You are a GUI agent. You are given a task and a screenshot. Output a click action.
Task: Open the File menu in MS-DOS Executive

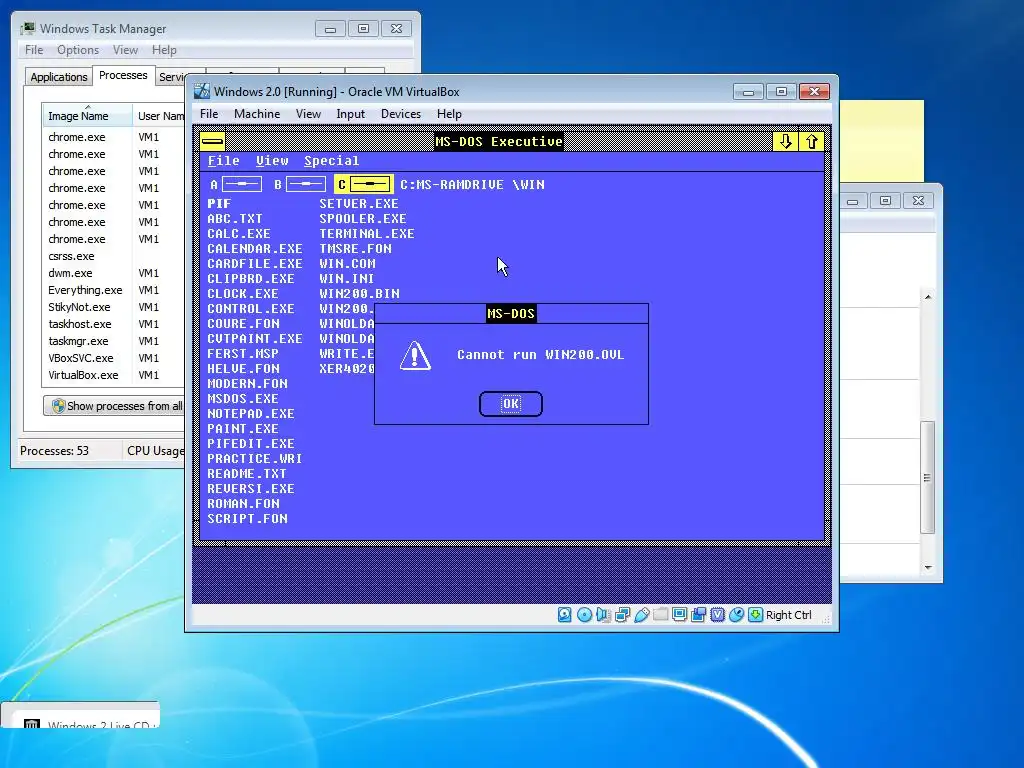coord(223,161)
